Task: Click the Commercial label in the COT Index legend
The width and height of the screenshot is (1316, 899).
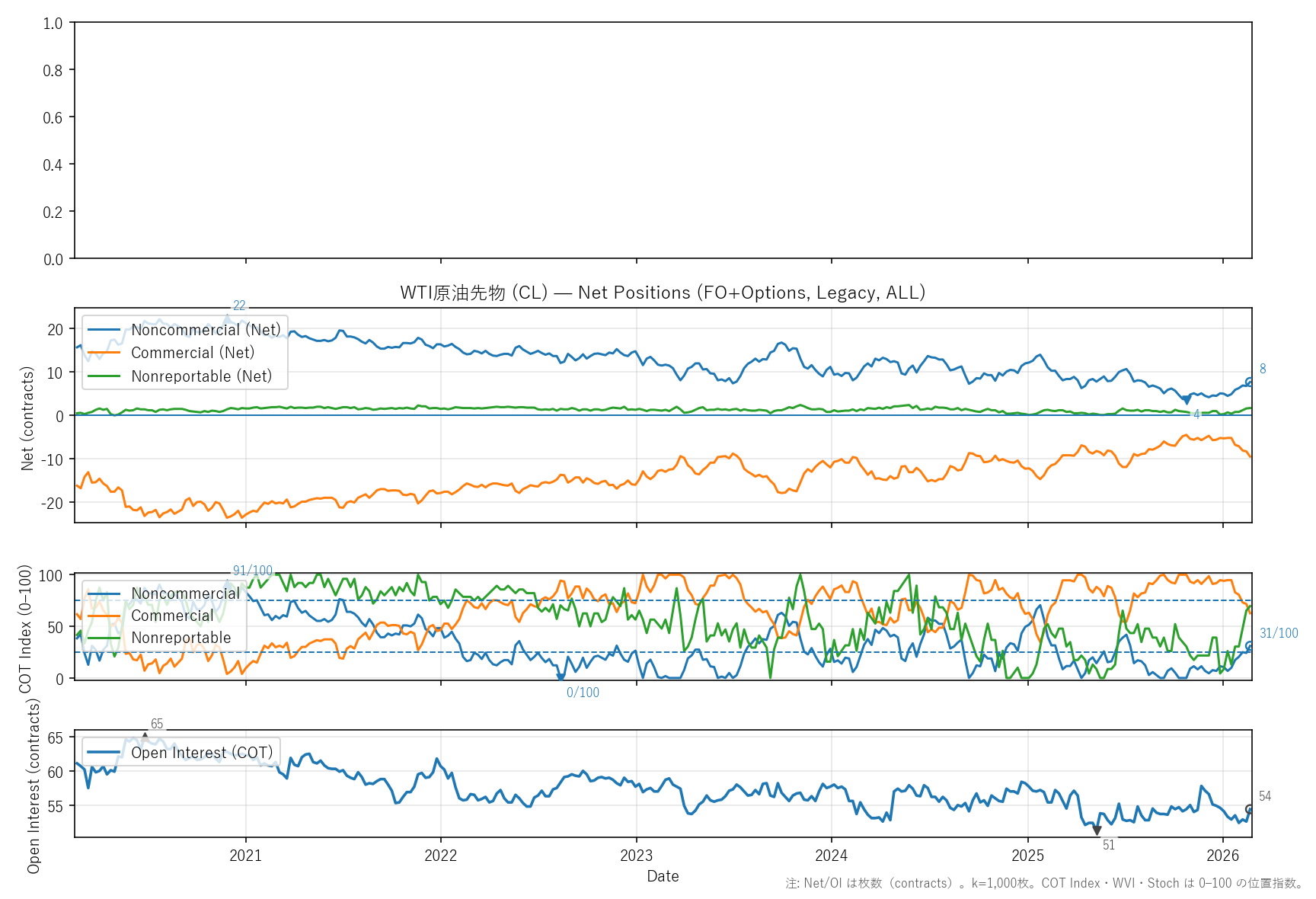Action: 172,616
